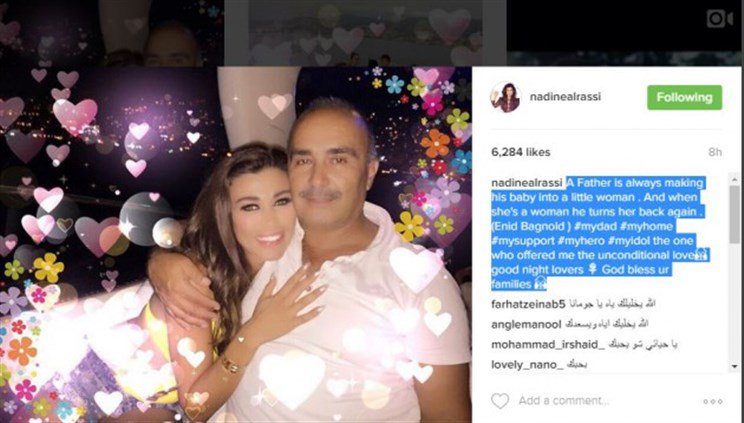Toggle the green Following button
744x423 pixels.
[x=684, y=97]
